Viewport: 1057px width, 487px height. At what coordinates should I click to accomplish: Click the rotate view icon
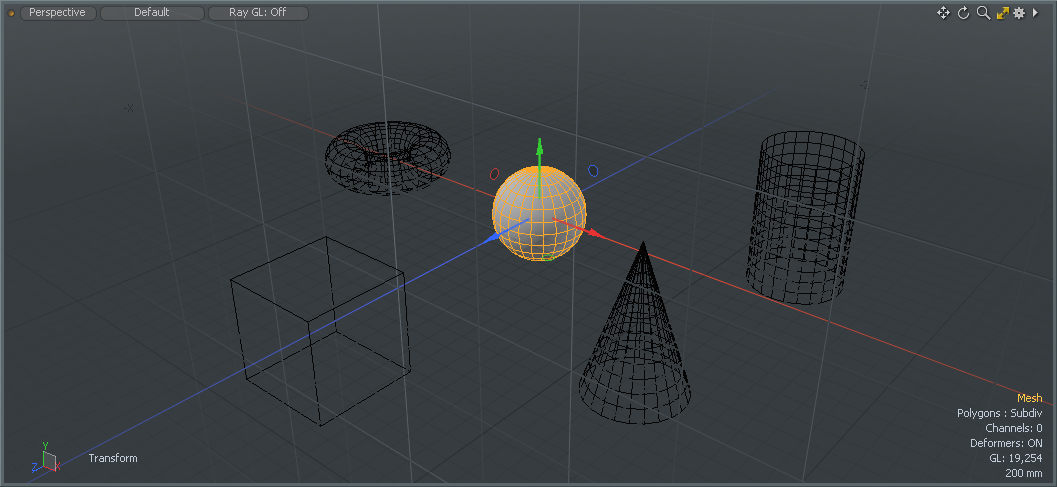[x=964, y=13]
